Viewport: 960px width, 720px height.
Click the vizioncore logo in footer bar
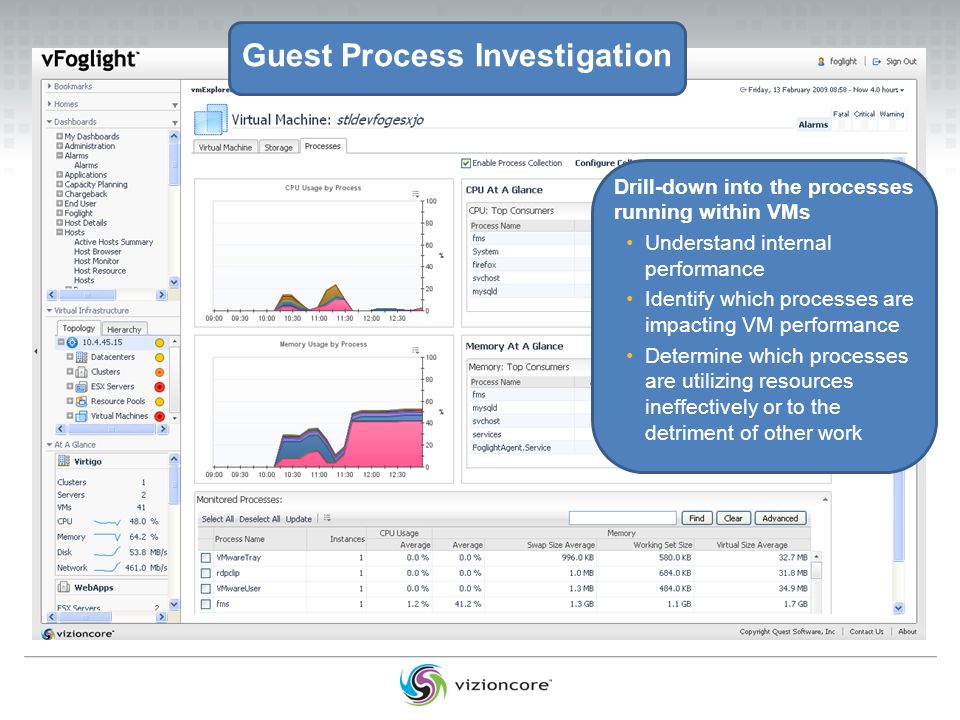[78, 634]
